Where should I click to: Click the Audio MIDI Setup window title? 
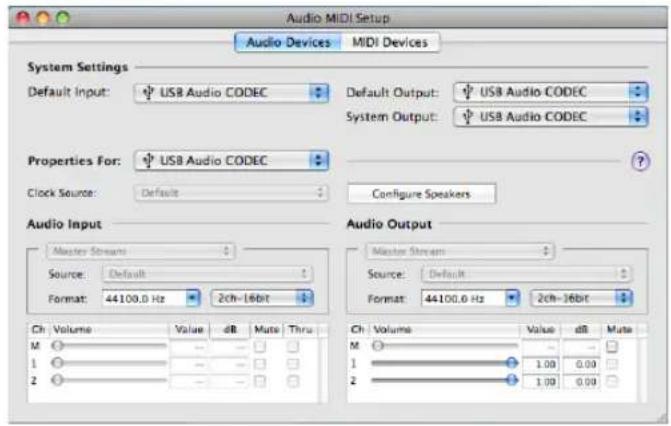[x=338, y=18]
